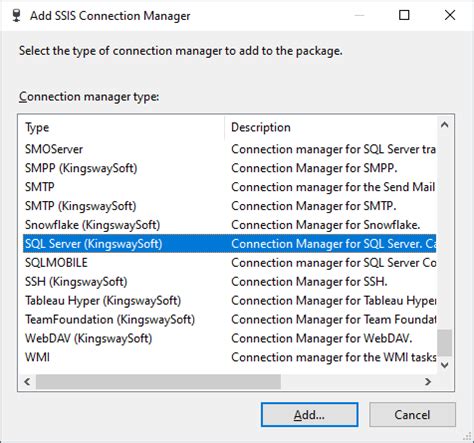The height and width of the screenshot is (443, 474).
Task: Close the Add SSIS Connection Manager dialog
Action: click(450, 15)
